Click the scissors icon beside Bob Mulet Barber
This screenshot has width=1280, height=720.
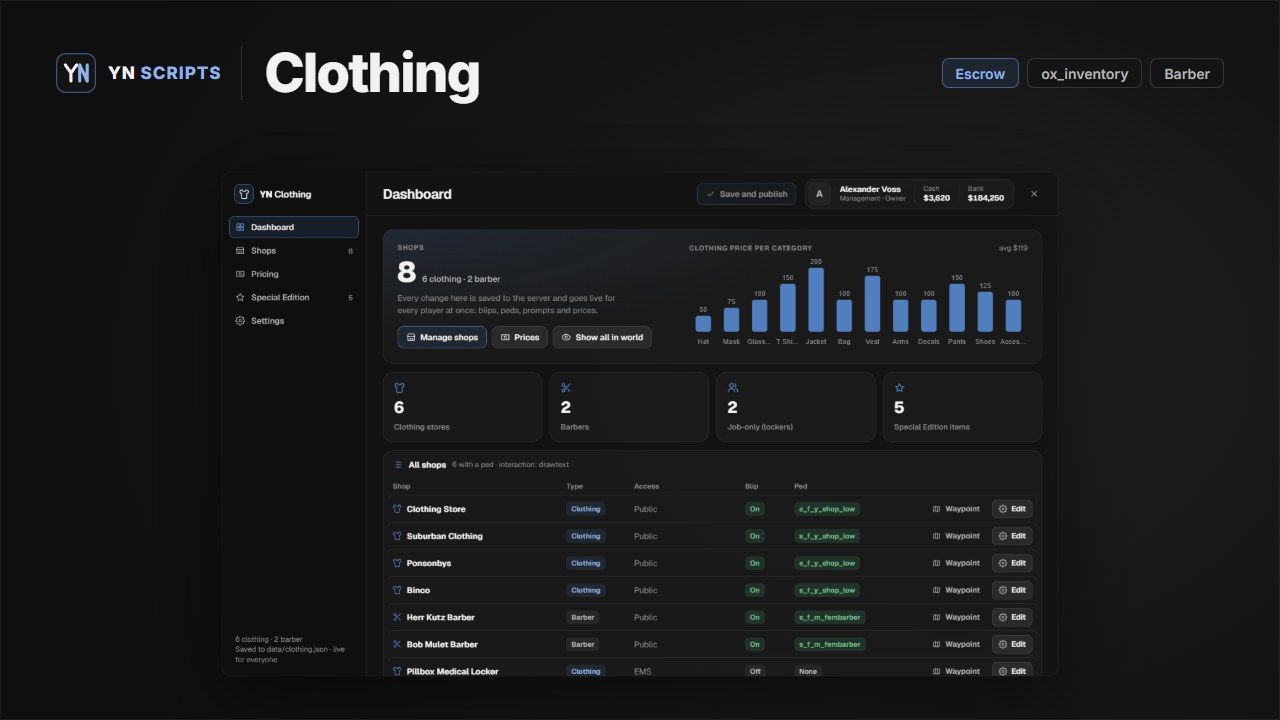tap(397, 644)
